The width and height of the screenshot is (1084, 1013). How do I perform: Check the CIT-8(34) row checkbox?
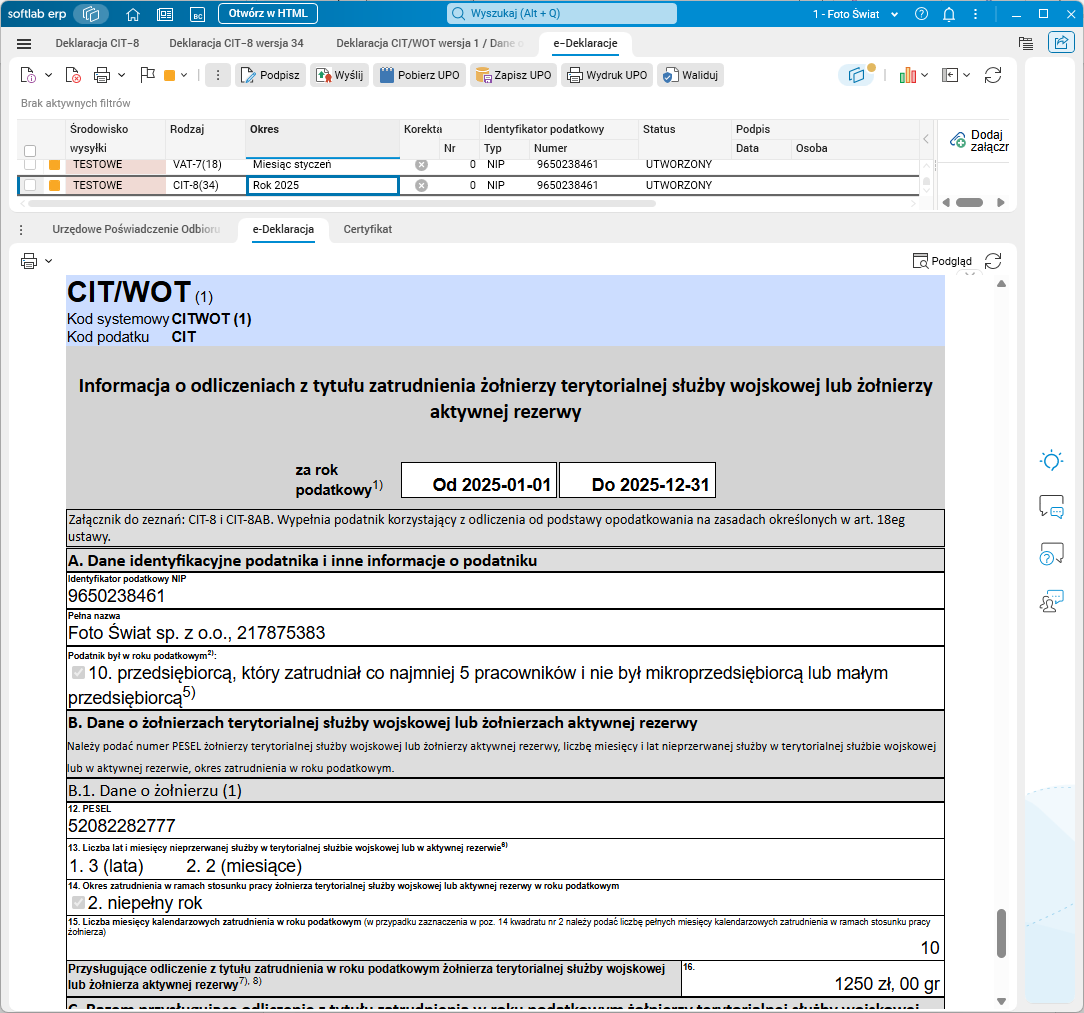click(x=30, y=185)
